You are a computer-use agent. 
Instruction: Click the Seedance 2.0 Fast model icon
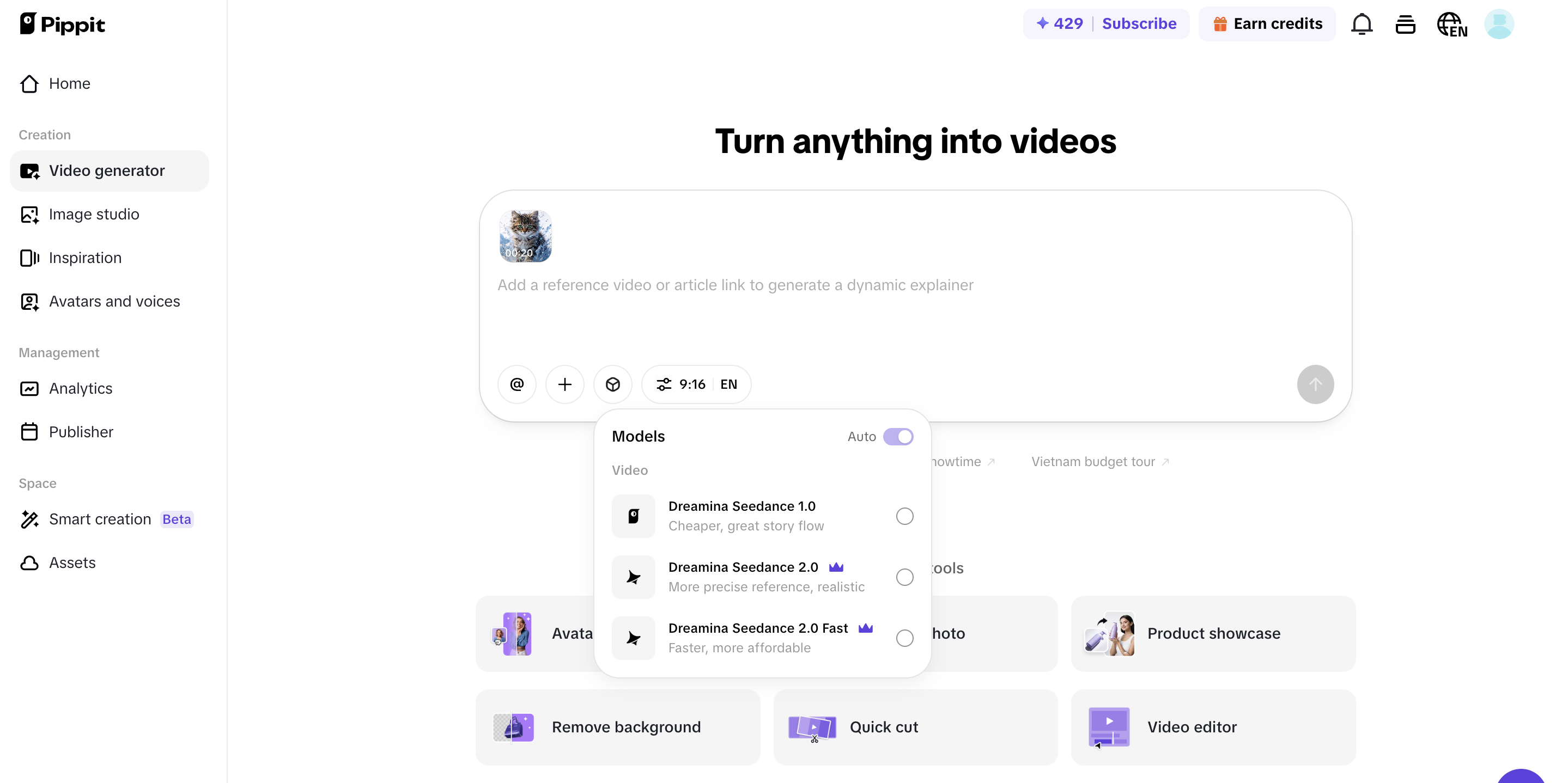(x=634, y=638)
